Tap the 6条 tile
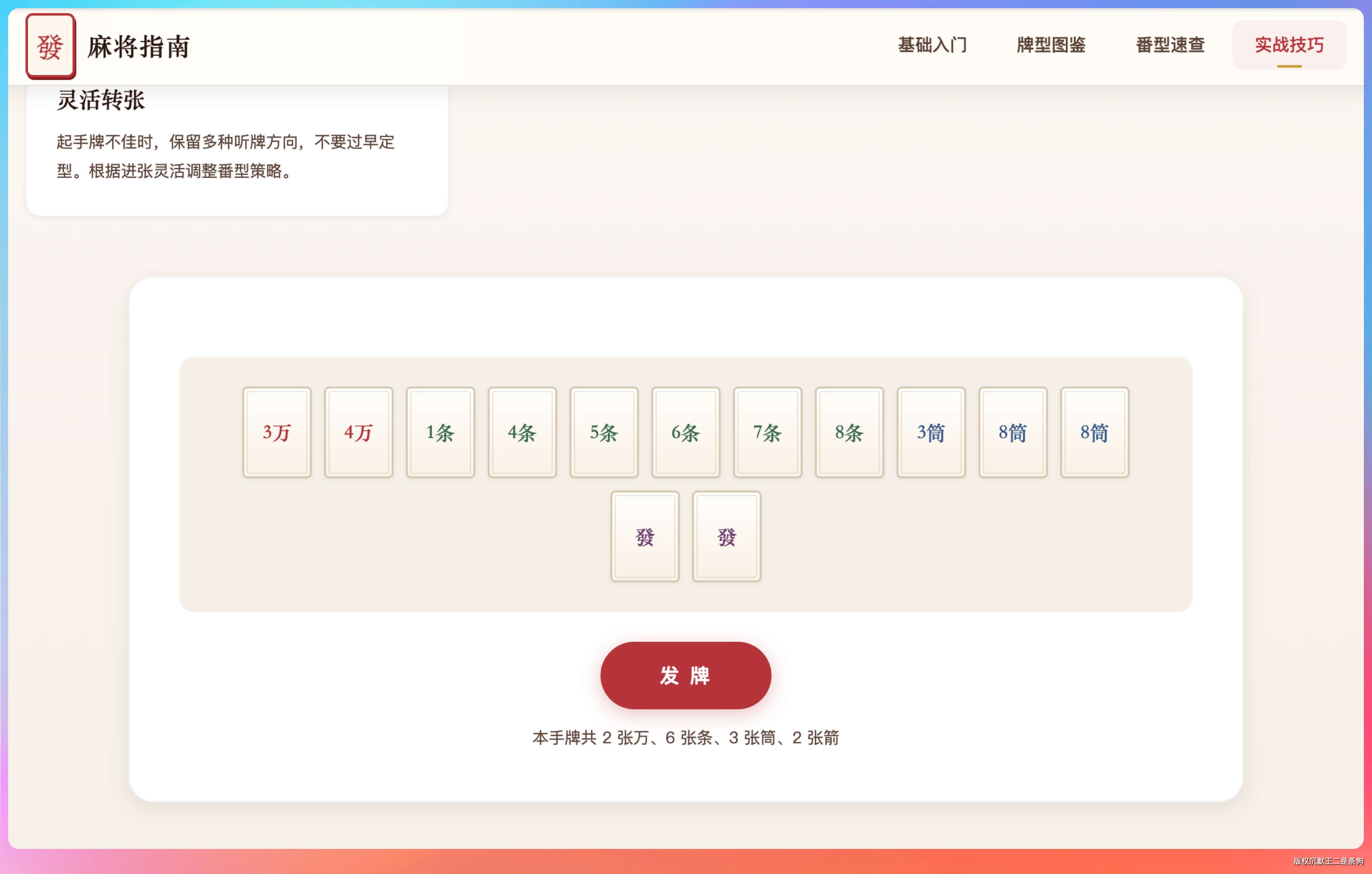Image resolution: width=1372 pixels, height=874 pixels. [685, 432]
